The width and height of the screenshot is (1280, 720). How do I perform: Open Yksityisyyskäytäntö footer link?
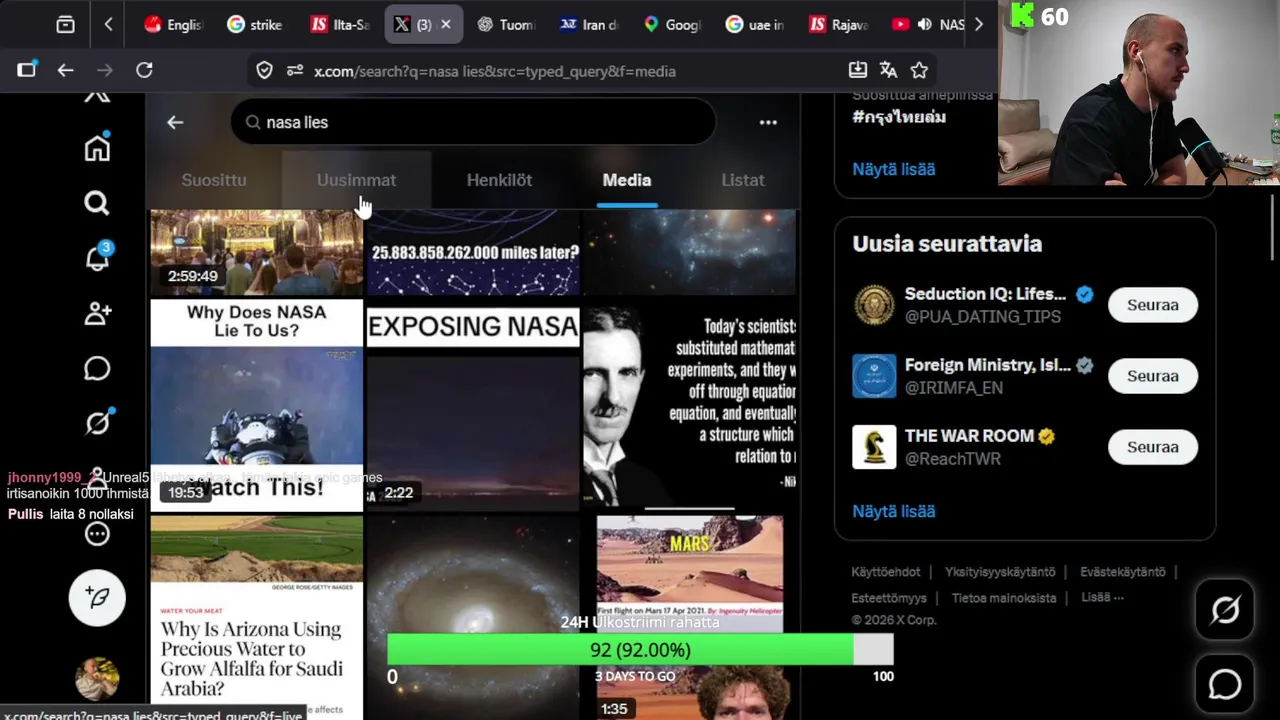[x=1000, y=572]
